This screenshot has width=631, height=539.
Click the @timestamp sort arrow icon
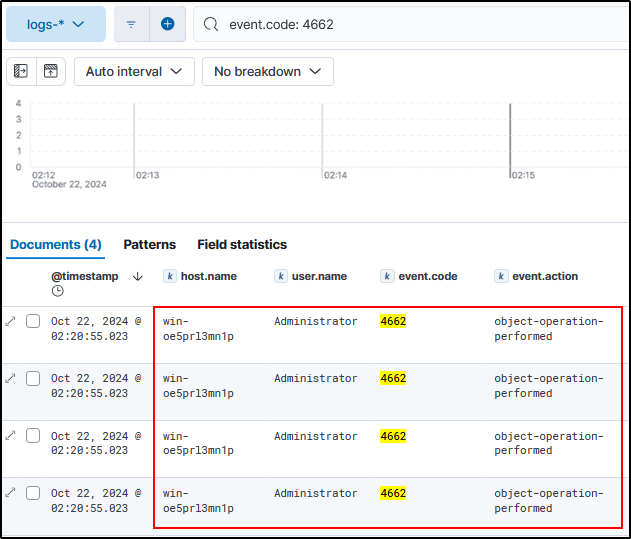tap(137, 276)
